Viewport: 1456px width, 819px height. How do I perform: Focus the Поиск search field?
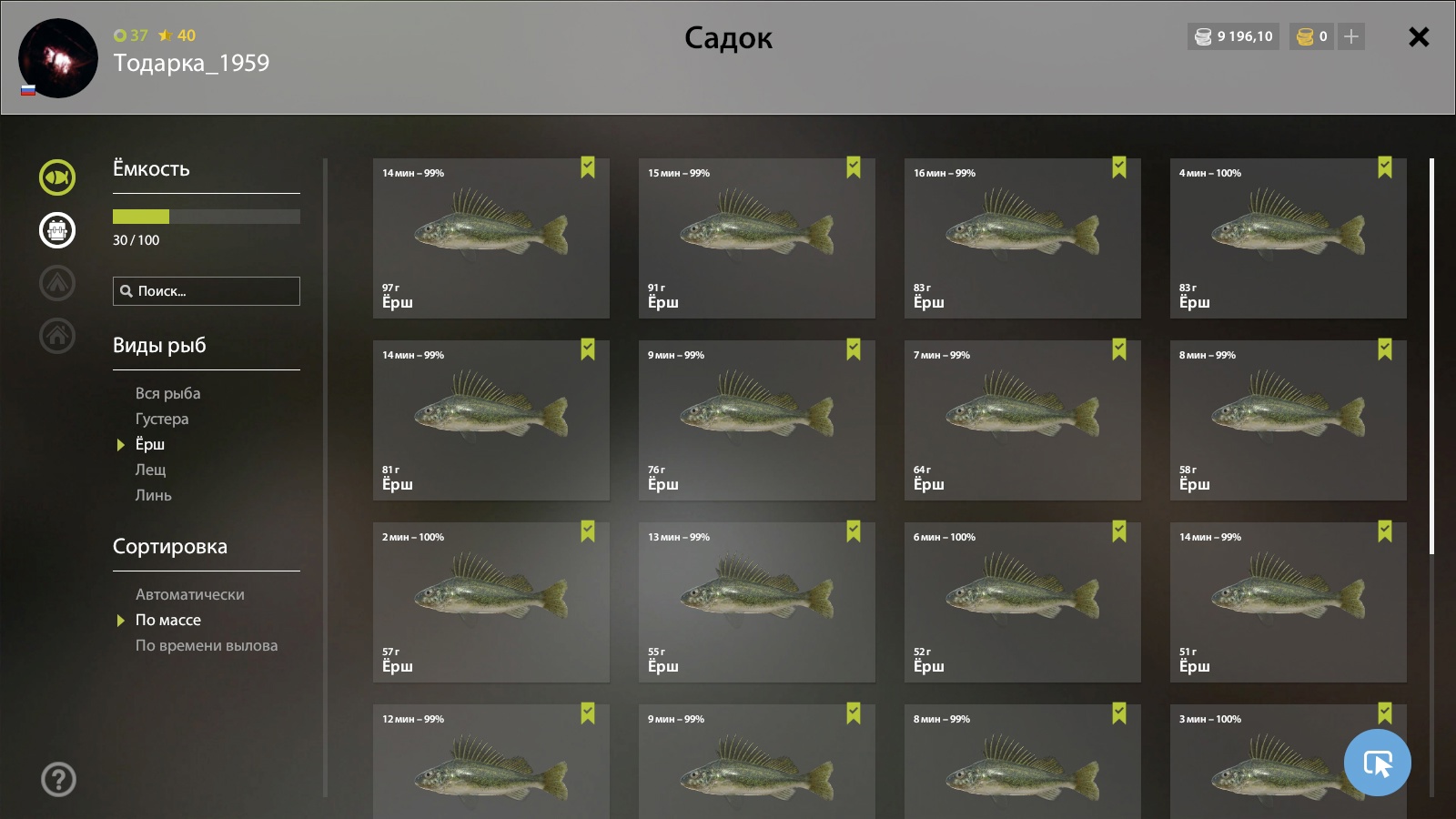[x=207, y=291]
